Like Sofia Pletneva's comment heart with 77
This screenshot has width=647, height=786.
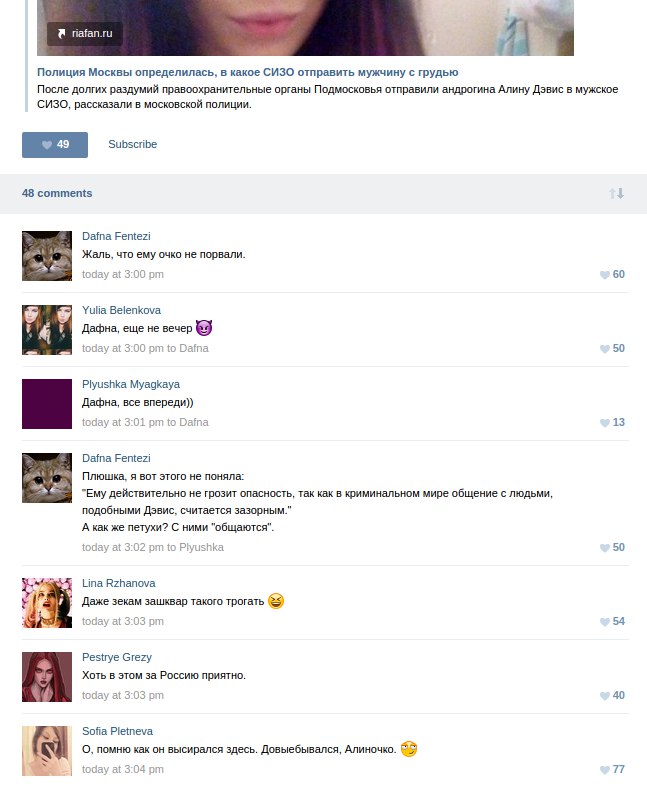tap(612, 769)
